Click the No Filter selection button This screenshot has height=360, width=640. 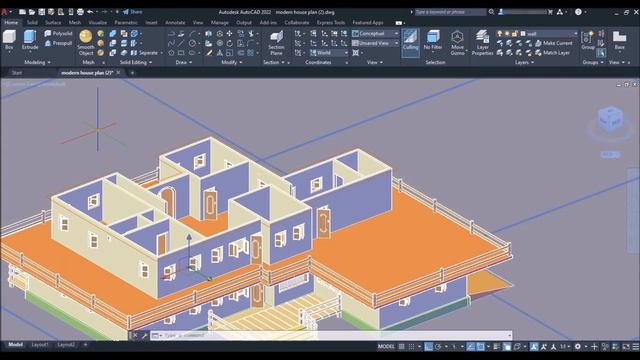pos(433,41)
